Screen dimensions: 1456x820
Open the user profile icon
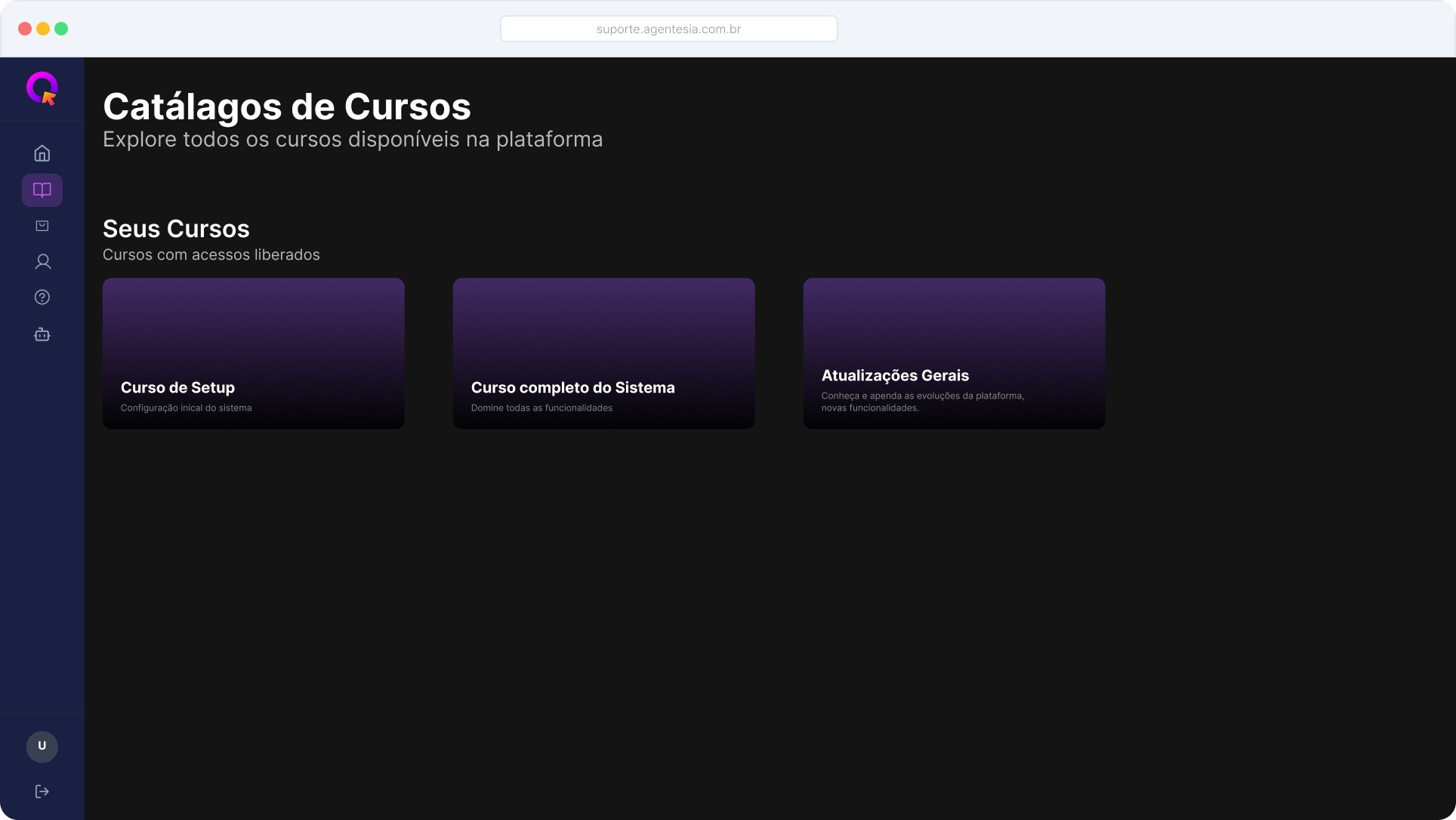click(42, 262)
